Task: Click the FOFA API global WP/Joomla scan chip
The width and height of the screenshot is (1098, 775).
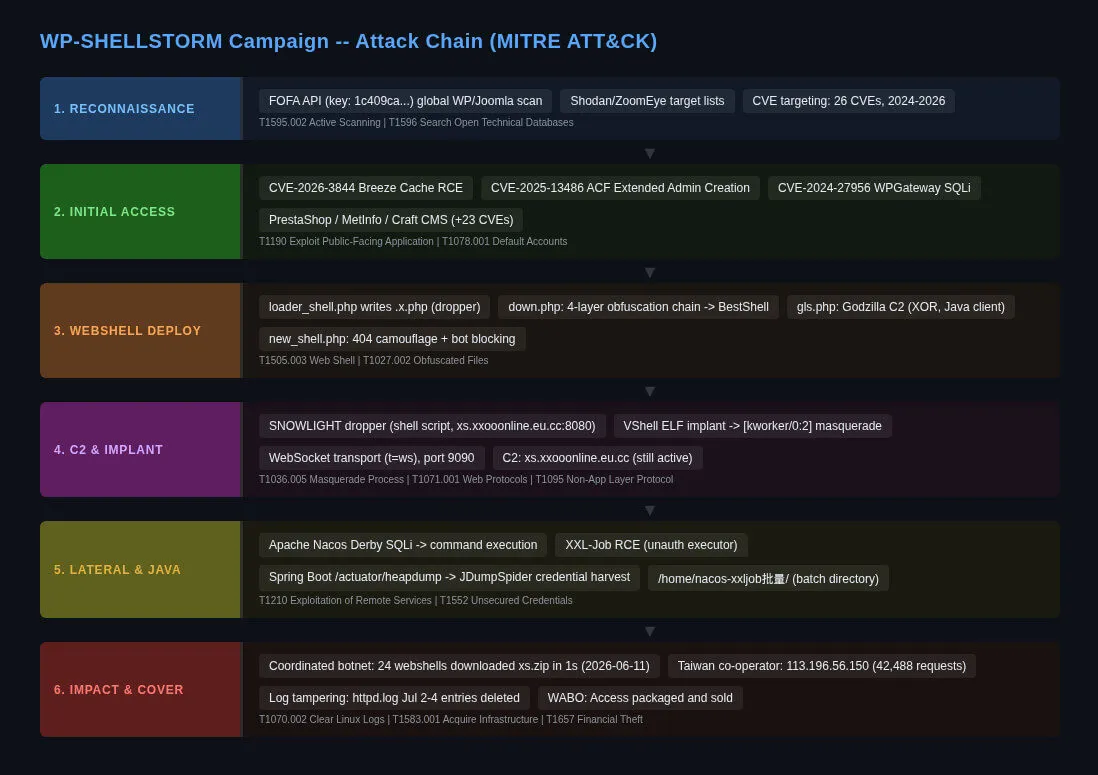Action: point(405,101)
